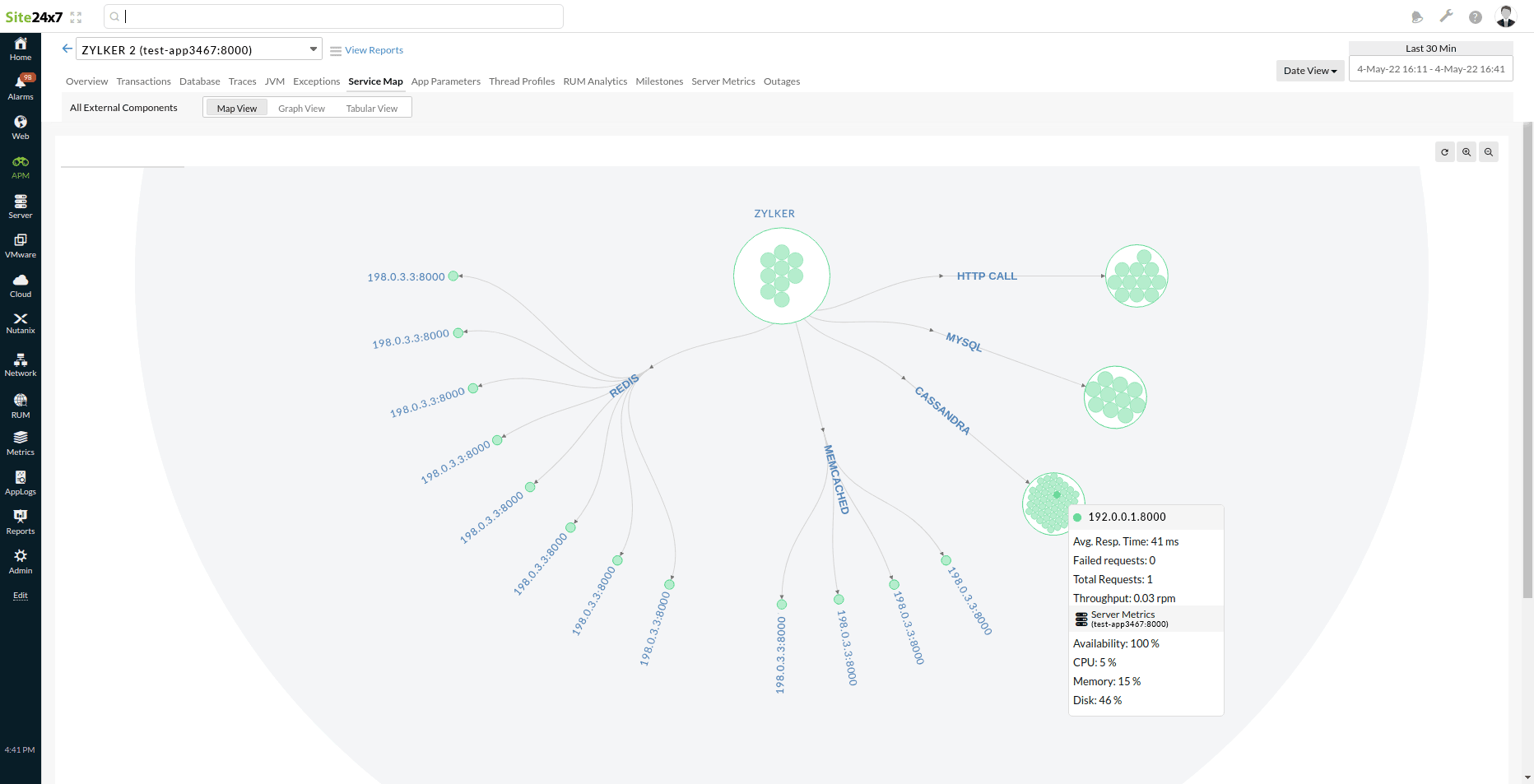This screenshot has width=1534, height=784.
Task: Switch to the Transactions tab
Action: (x=143, y=81)
